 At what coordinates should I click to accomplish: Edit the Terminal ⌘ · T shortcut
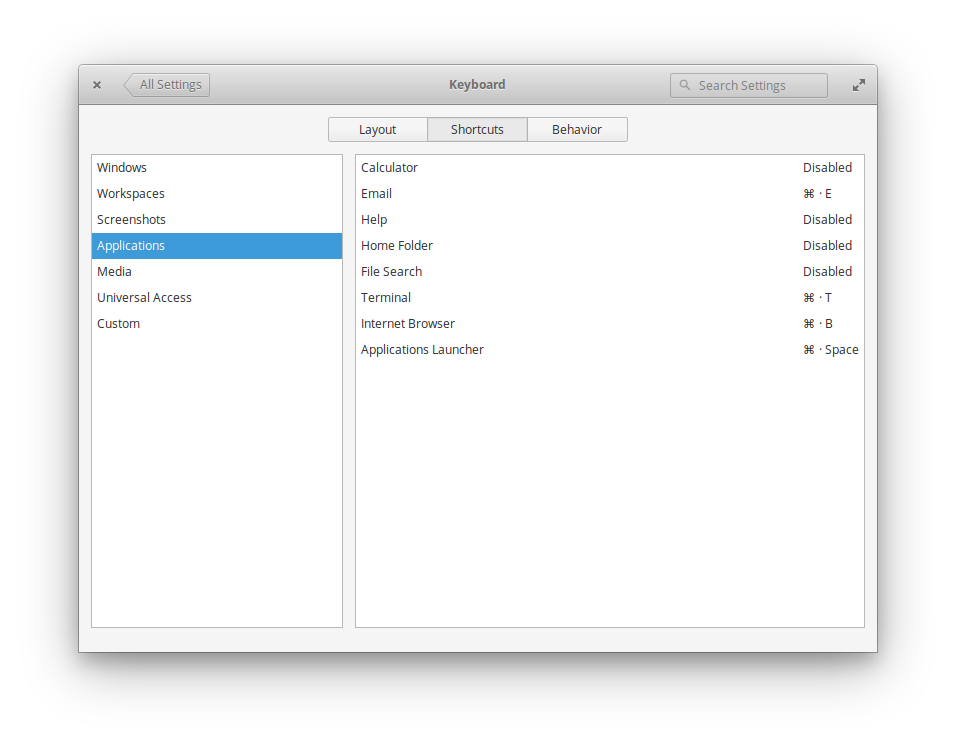click(818, 298)
